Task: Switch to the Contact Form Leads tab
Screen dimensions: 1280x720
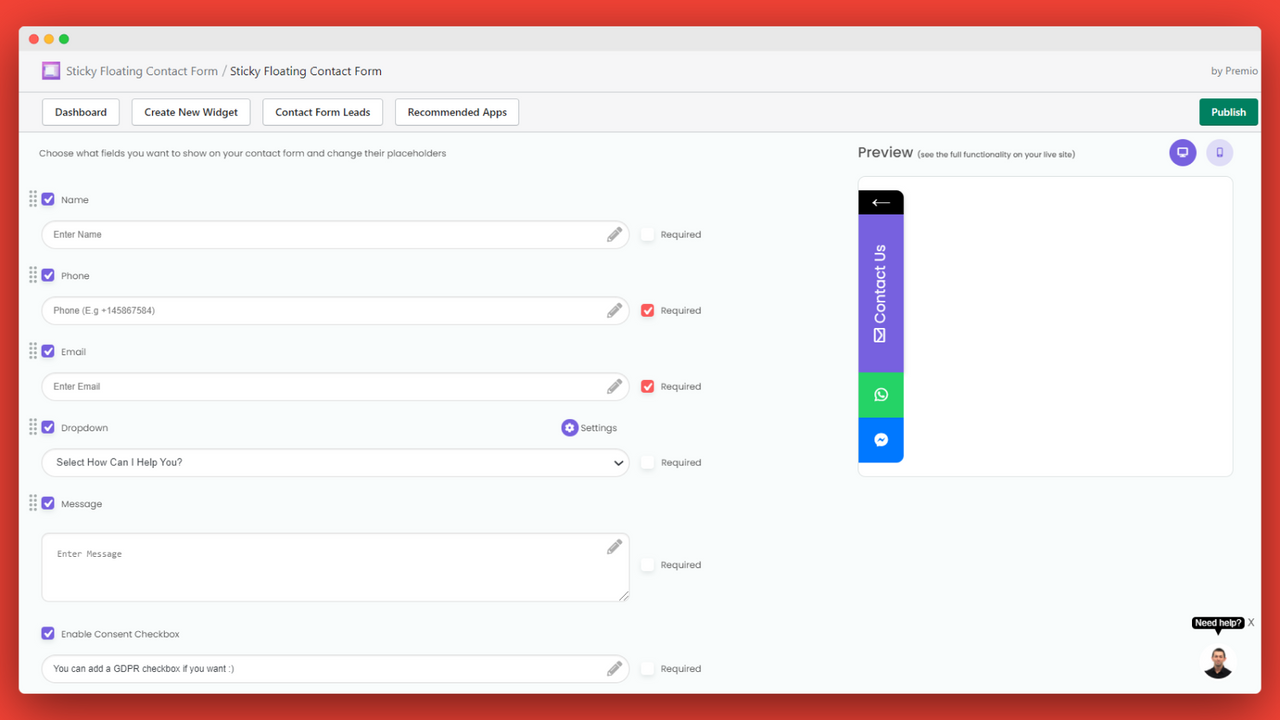Action: click(322, 112)
